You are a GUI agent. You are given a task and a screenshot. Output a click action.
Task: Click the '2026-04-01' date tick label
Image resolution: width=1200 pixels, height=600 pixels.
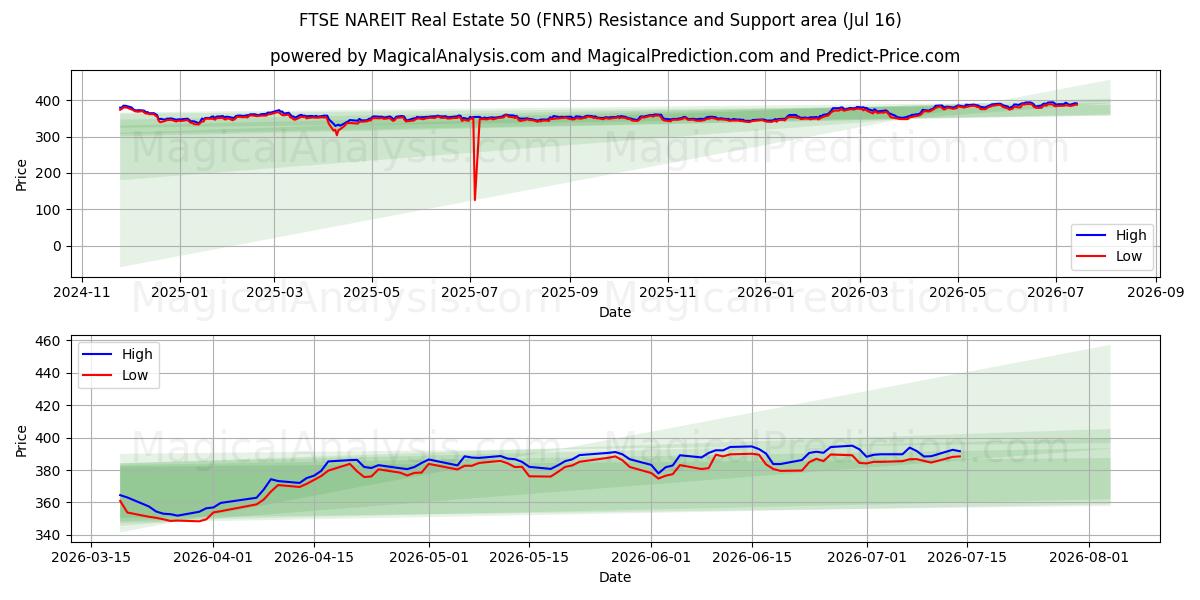click(213, 558)
